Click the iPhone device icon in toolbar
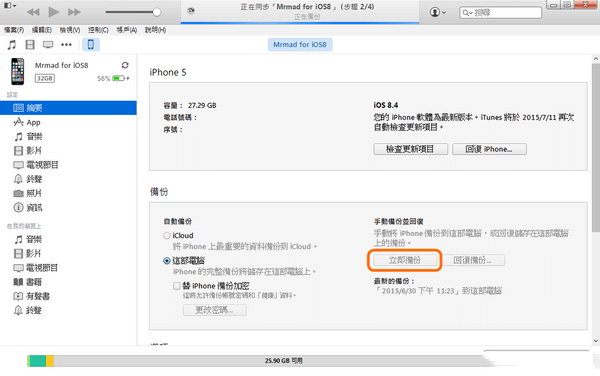The image size is (600, 376). pos(91,45)
